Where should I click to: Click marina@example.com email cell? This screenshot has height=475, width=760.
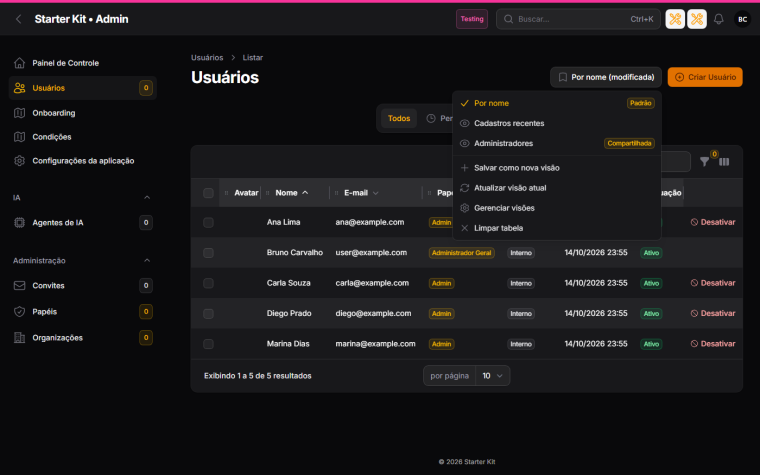tap(375, 344)
